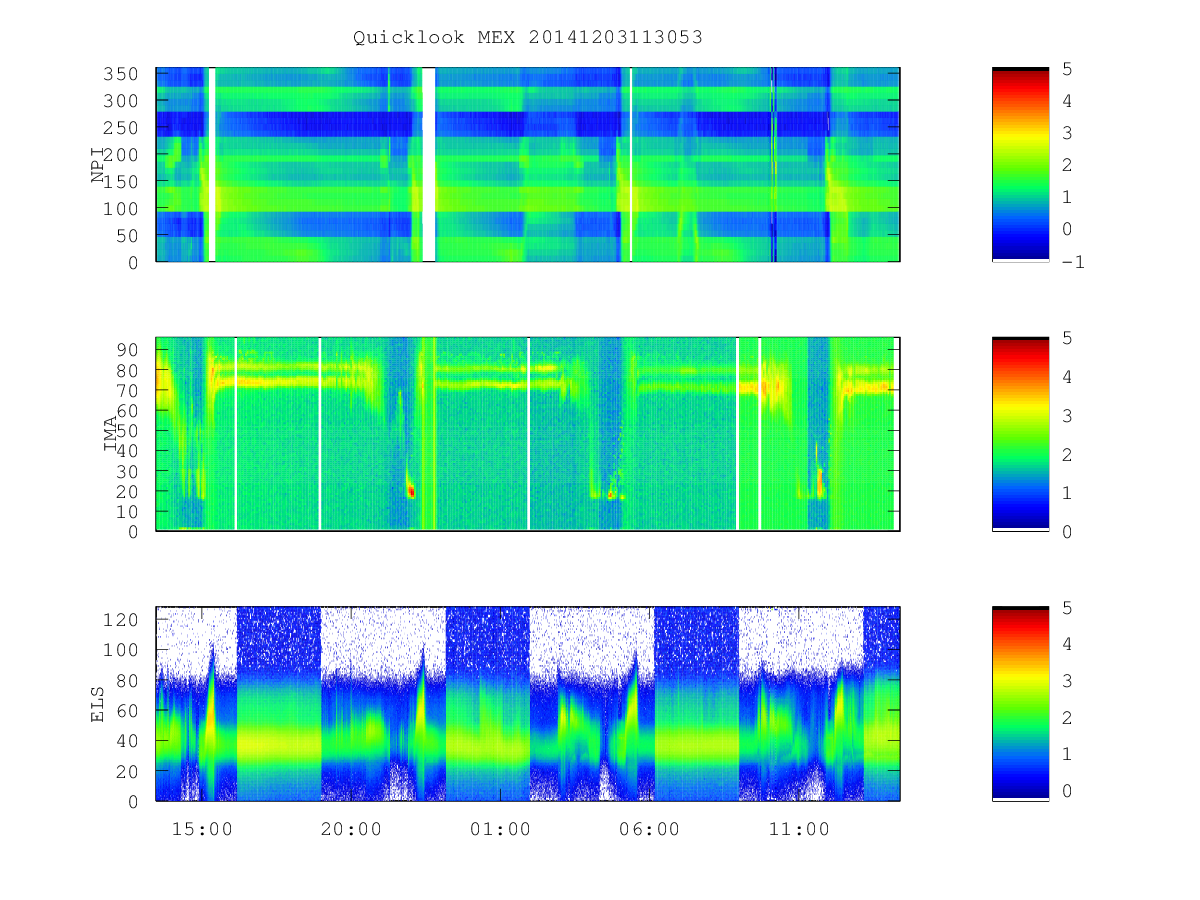Viewport: 1200px width, 900px height.
Task: Click the NPI spectrogram panel
Action: pos(528,165)
